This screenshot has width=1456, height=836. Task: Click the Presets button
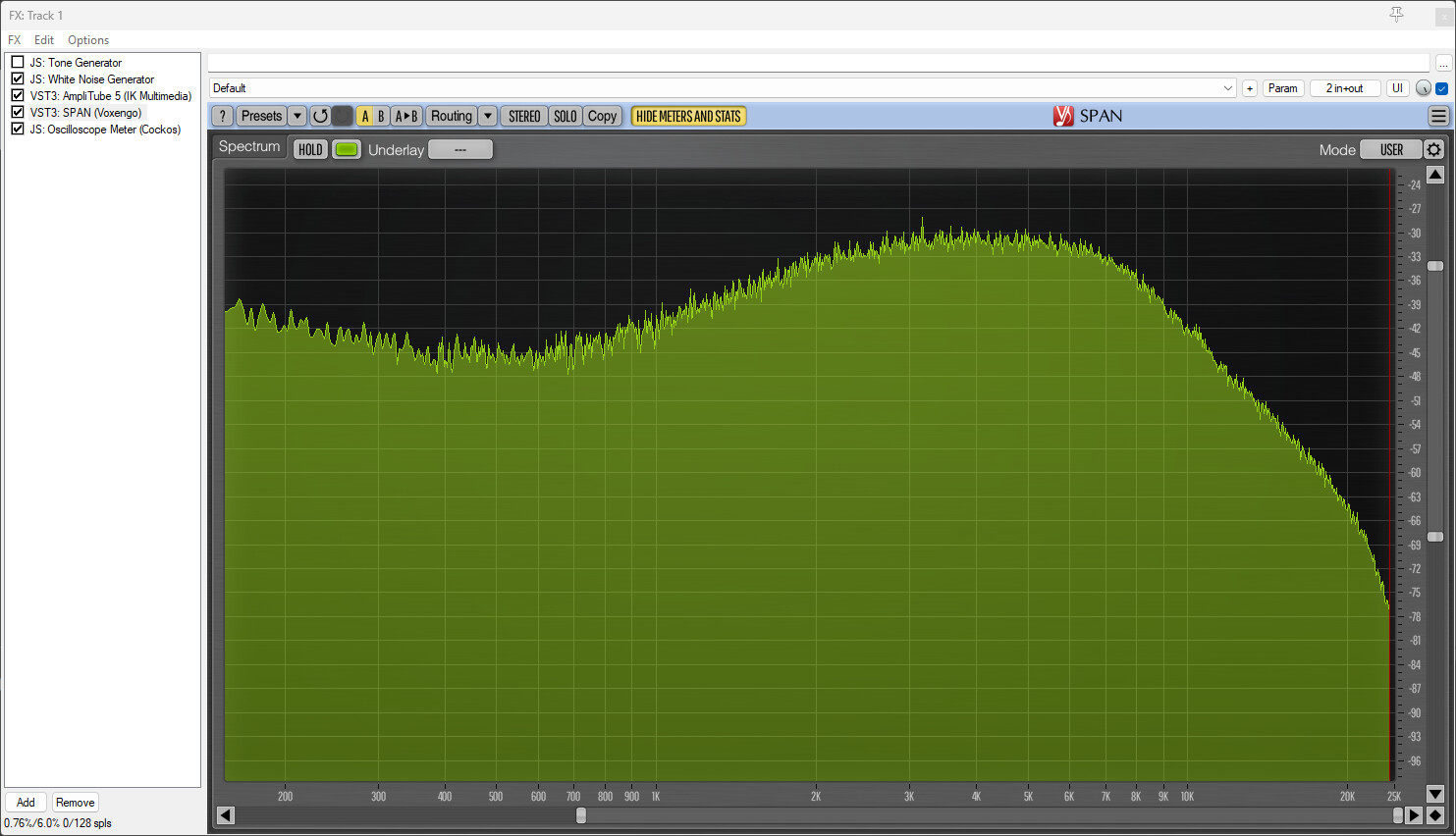pos(261,116)
